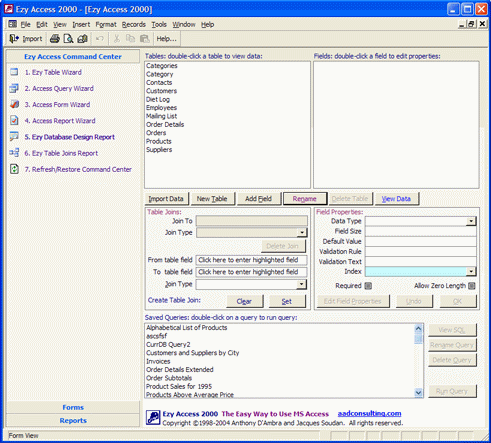Screen dimensions: 491x443
Task: Click the Ezy Access 2000 key logo
Action: point(153,418)
